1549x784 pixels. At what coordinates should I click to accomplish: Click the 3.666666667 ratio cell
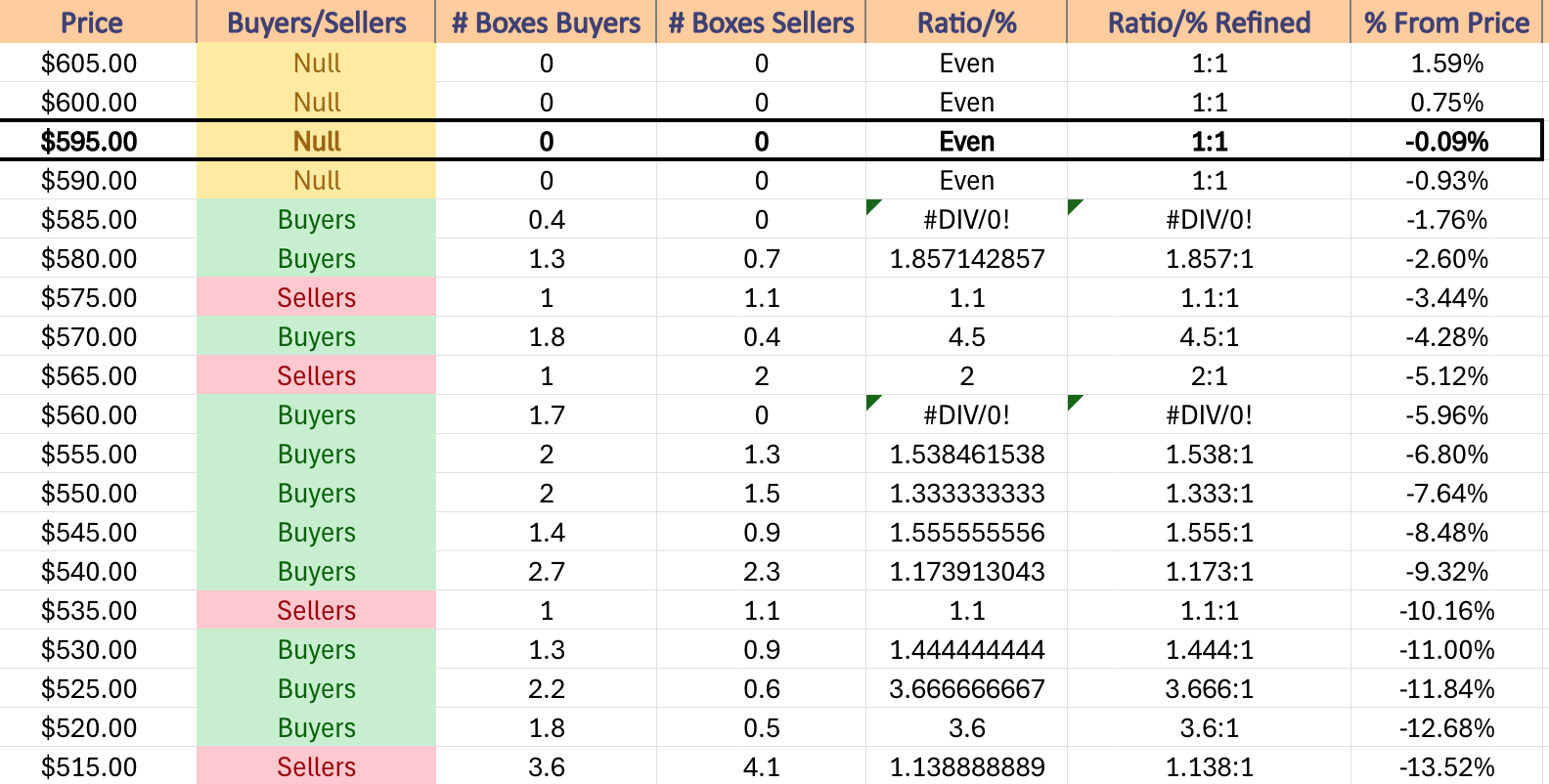pyautogui.click(x=966, y=689)
